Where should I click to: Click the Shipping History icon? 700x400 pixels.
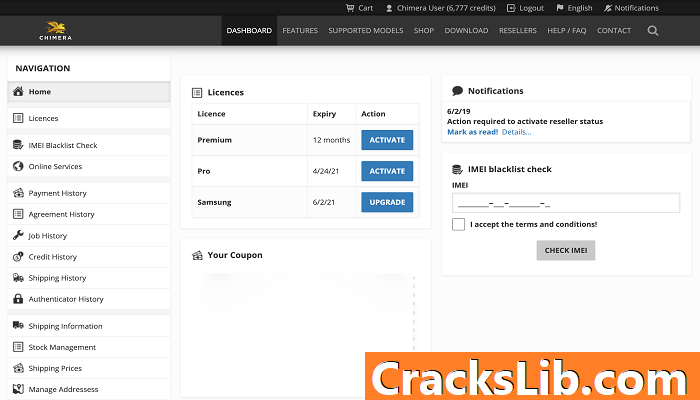coord(18,277)
